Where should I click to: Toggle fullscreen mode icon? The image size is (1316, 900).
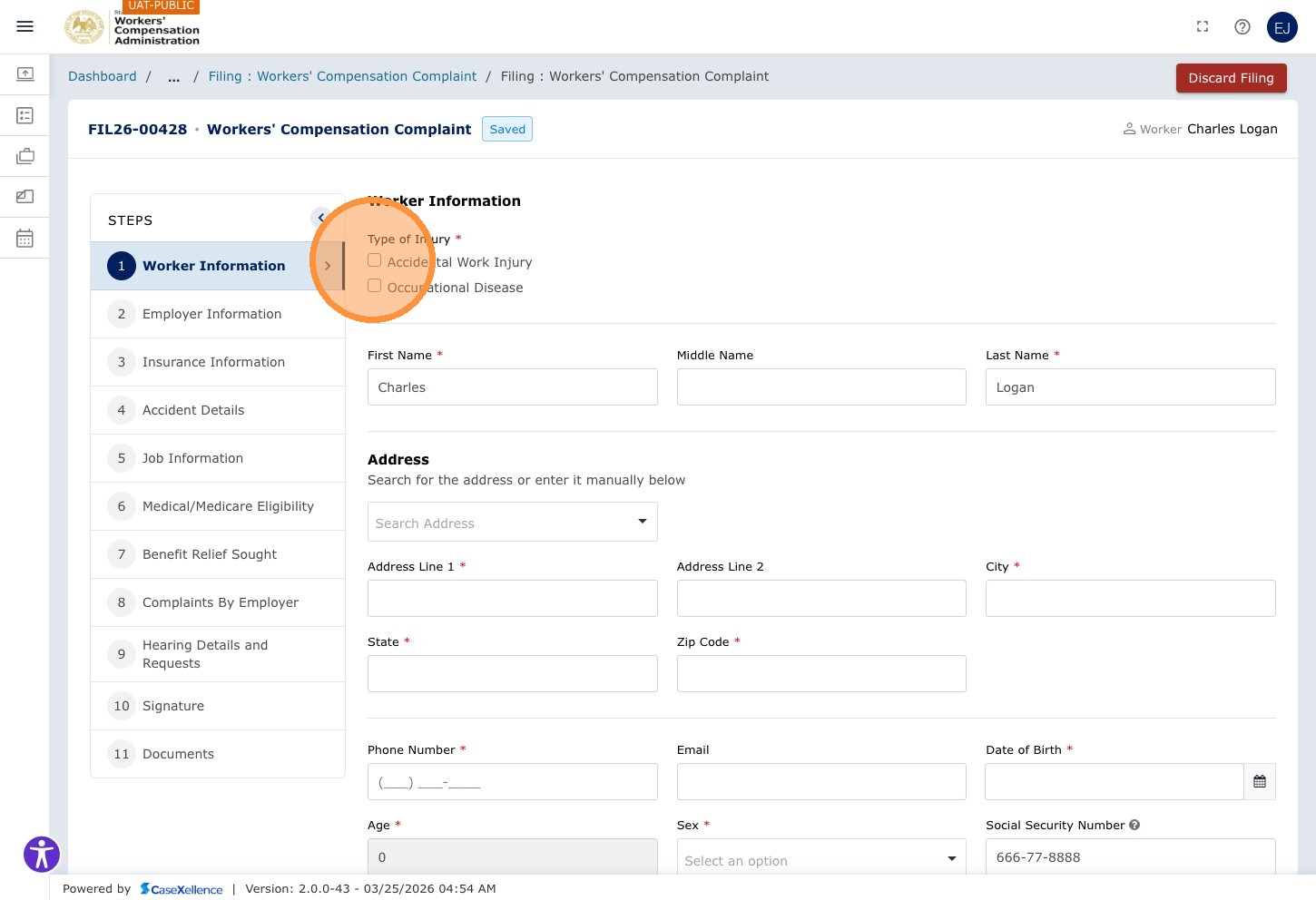(1203, 27)
